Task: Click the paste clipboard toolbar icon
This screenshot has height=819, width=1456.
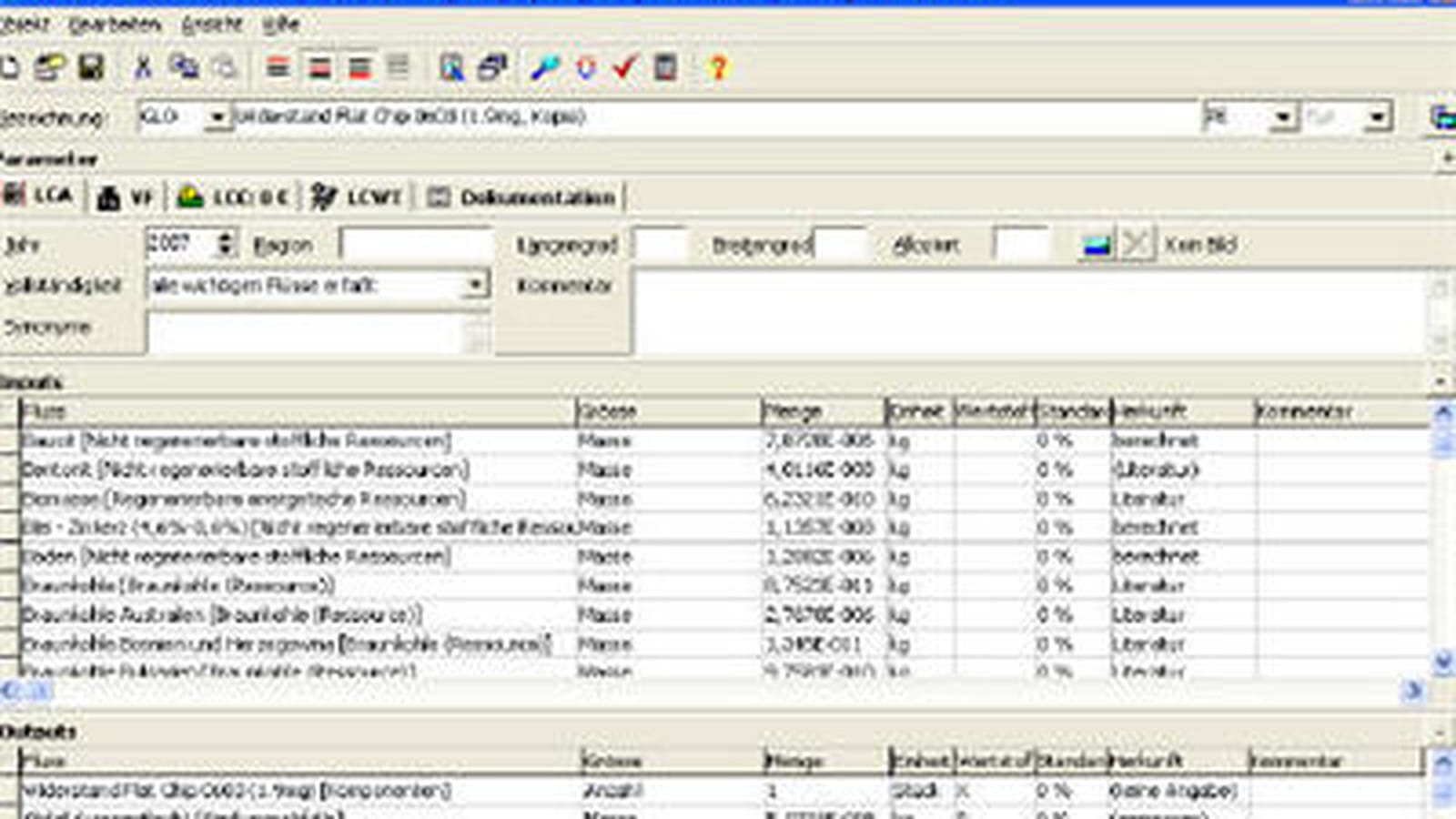Action: [224, 67]
